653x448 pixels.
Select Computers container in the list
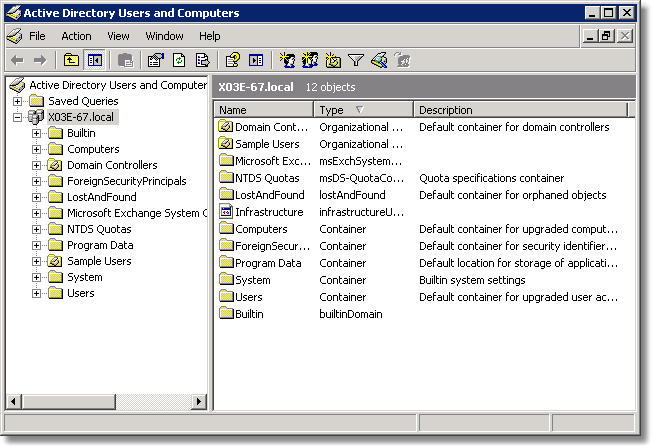click(x=253, y=229)
